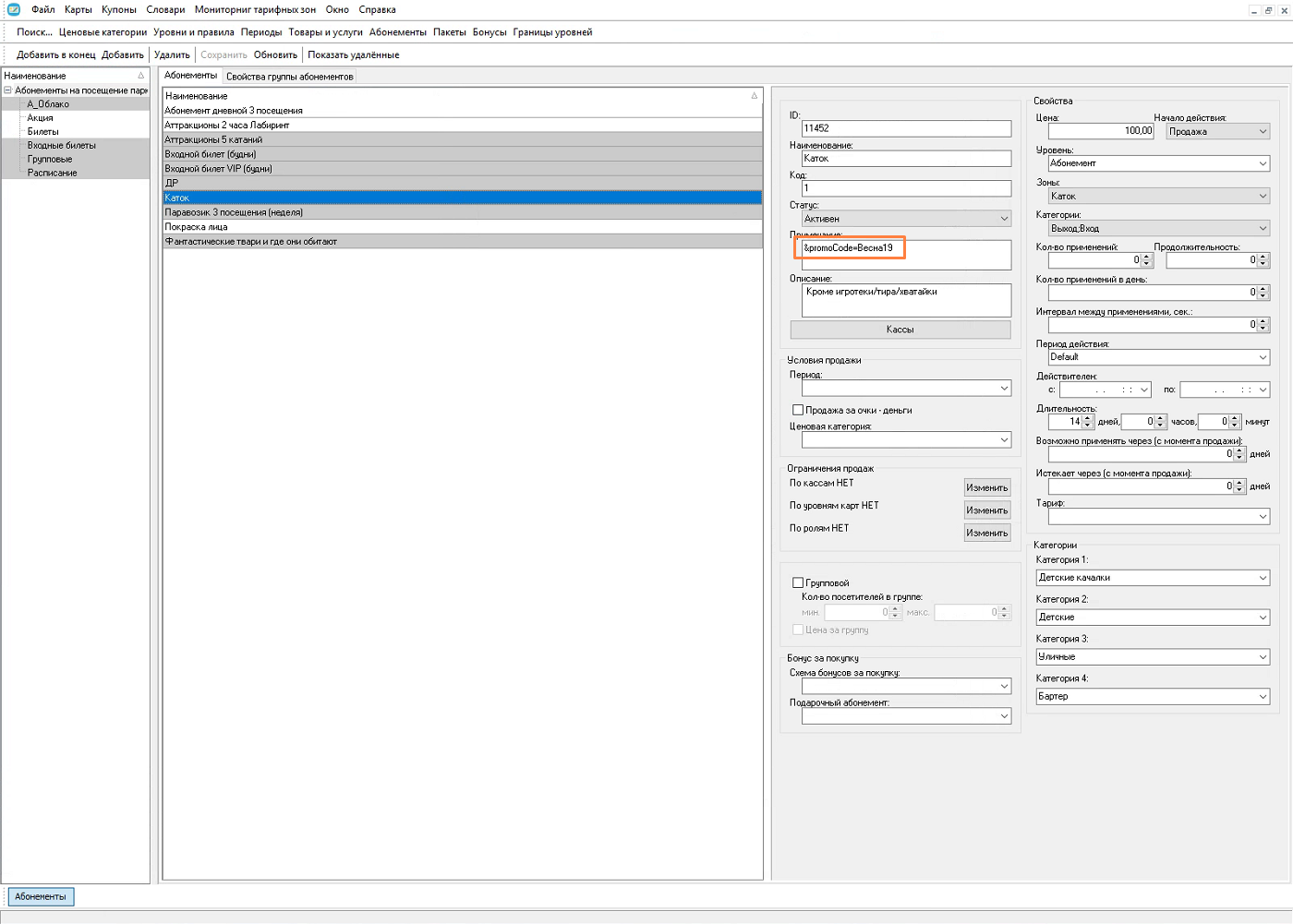The width and height of the screenshot is (1293, 924).
Task: Enable the Групповой checkbox
Action: point(798,583)
